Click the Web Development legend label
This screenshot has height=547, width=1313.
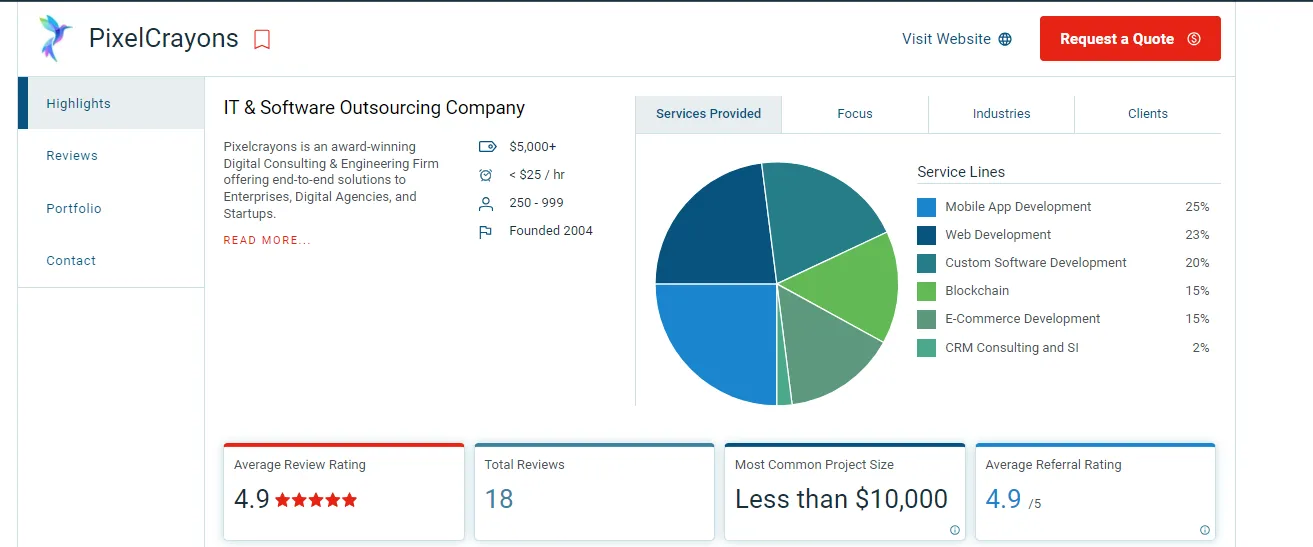998,235
